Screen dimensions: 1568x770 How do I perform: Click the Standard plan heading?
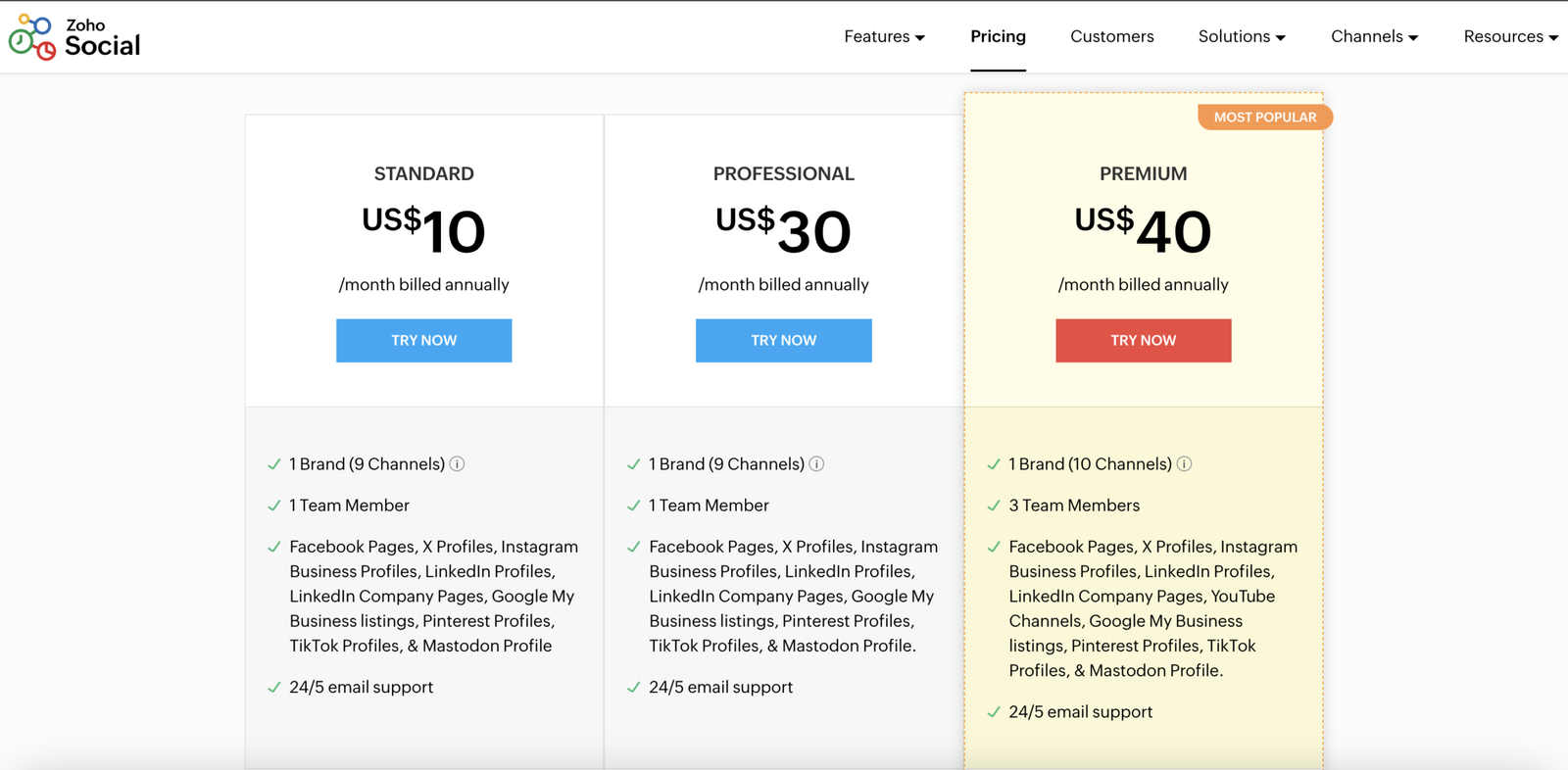423,174
